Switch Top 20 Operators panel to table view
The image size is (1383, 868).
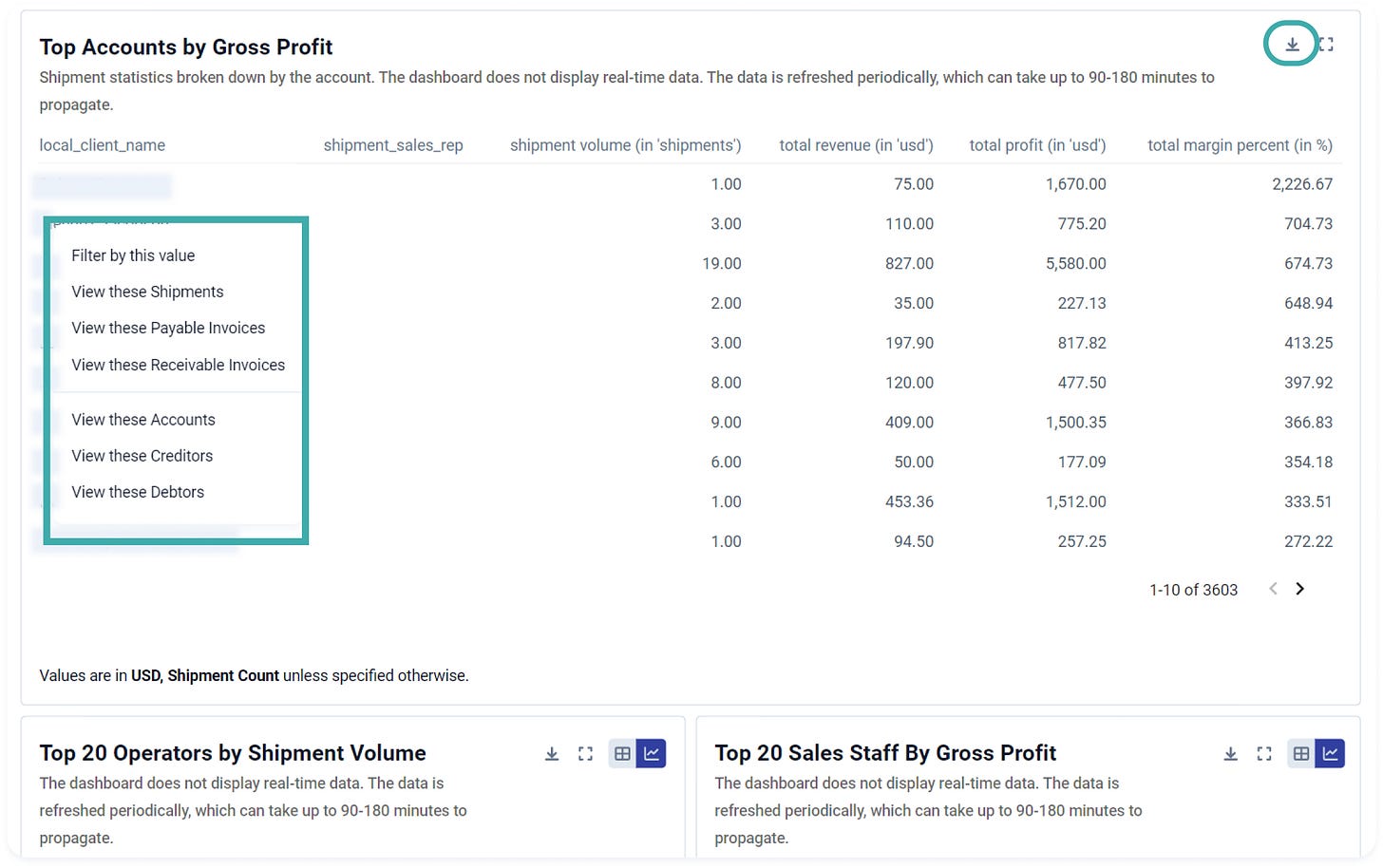[x=622, y=754]
